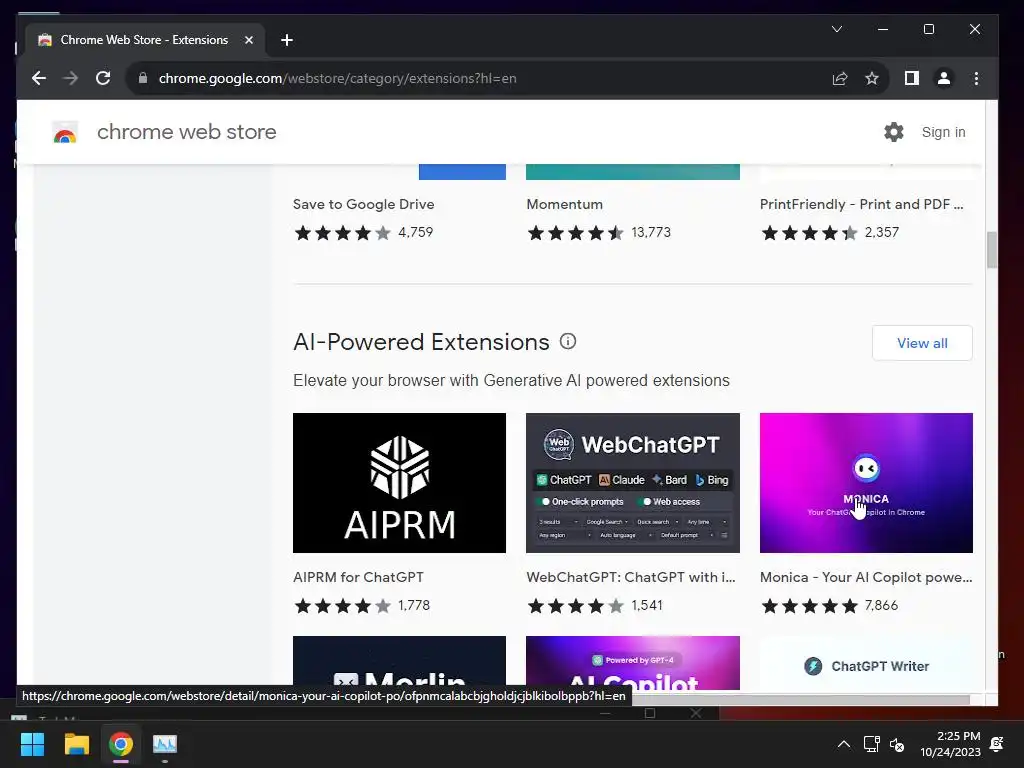Open the Merlin extension thumbnail
Image resolution: width=1024 pixels, height=768 pixels.
point(400,663)
